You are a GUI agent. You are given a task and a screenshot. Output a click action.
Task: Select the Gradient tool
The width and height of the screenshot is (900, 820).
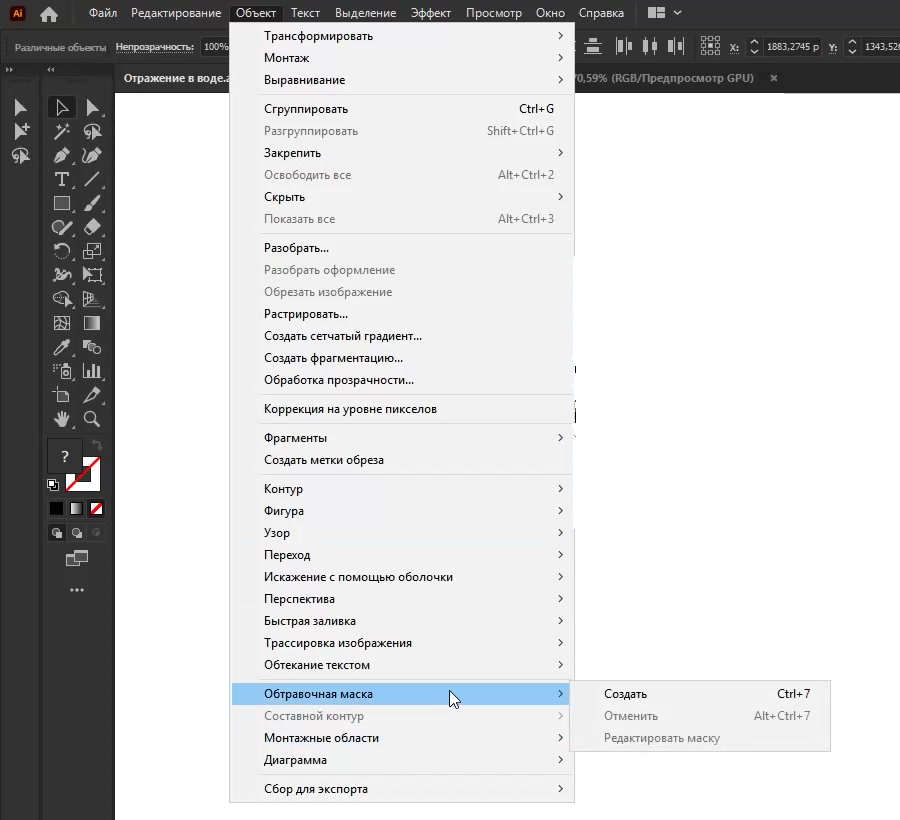pos(92,323)
